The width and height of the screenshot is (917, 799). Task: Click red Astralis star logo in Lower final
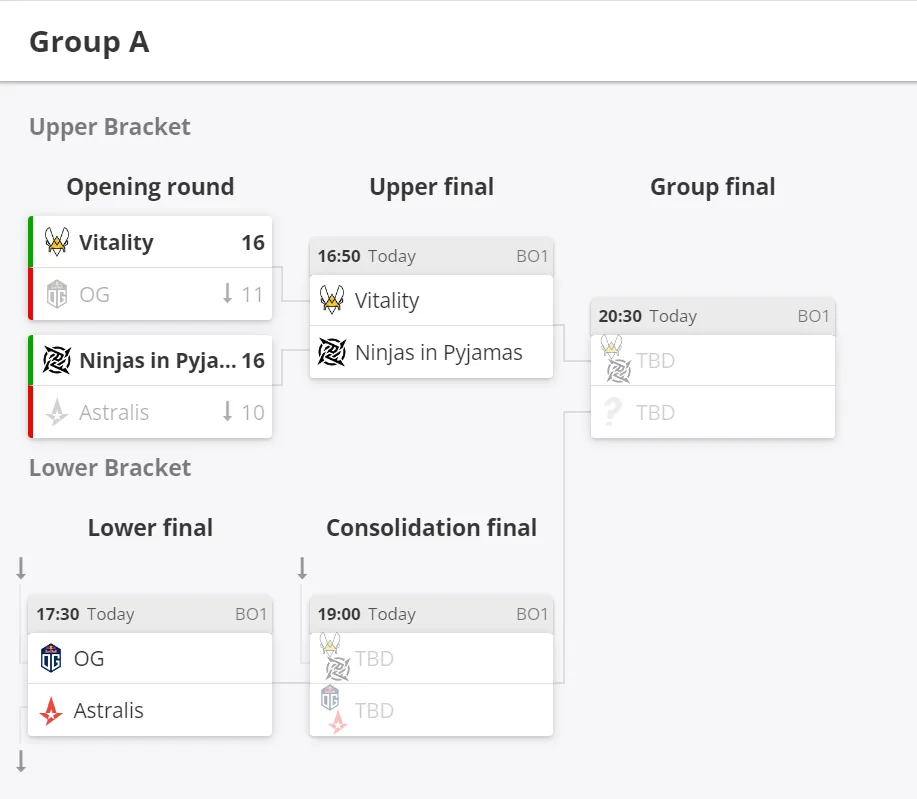coord(51,710)
